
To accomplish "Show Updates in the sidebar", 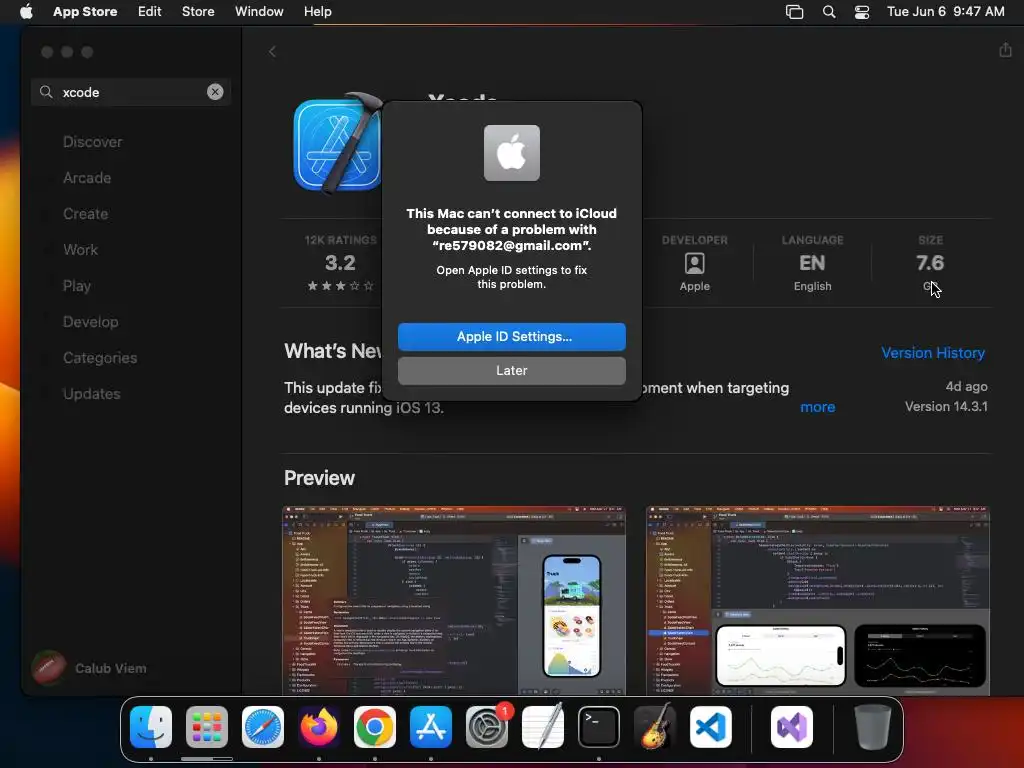I will click(91, 394).
